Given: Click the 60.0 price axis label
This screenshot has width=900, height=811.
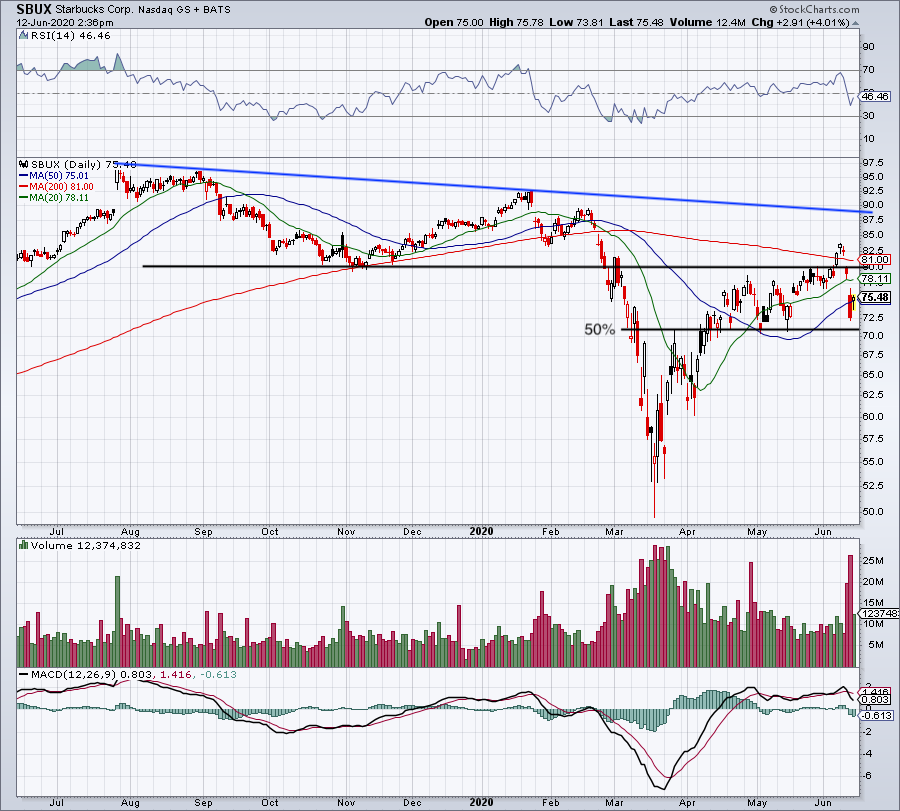Looking at the screenshot, I should [x=872, y=417].
